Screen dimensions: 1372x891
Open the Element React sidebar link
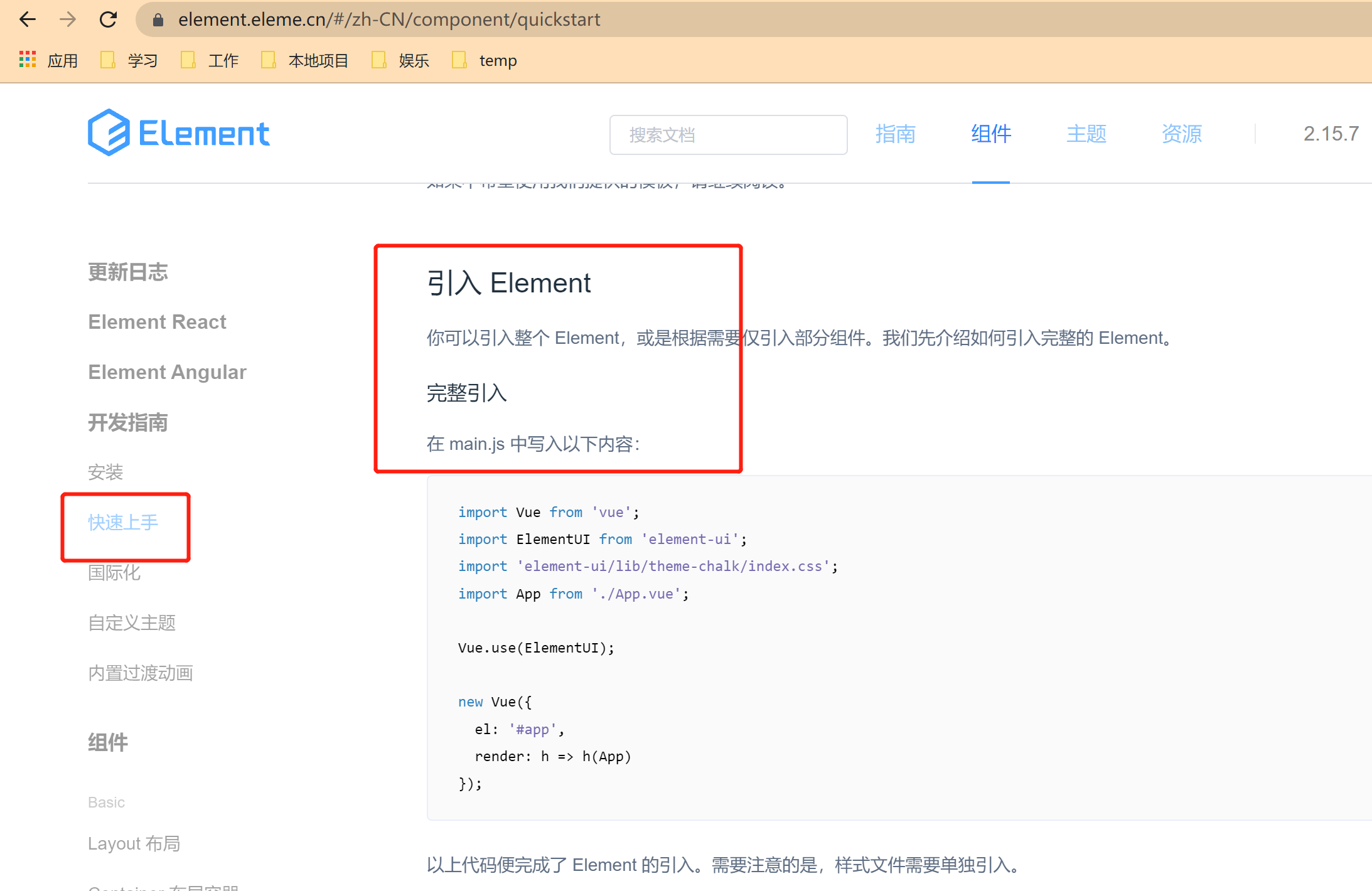click(x=157, y=322)
